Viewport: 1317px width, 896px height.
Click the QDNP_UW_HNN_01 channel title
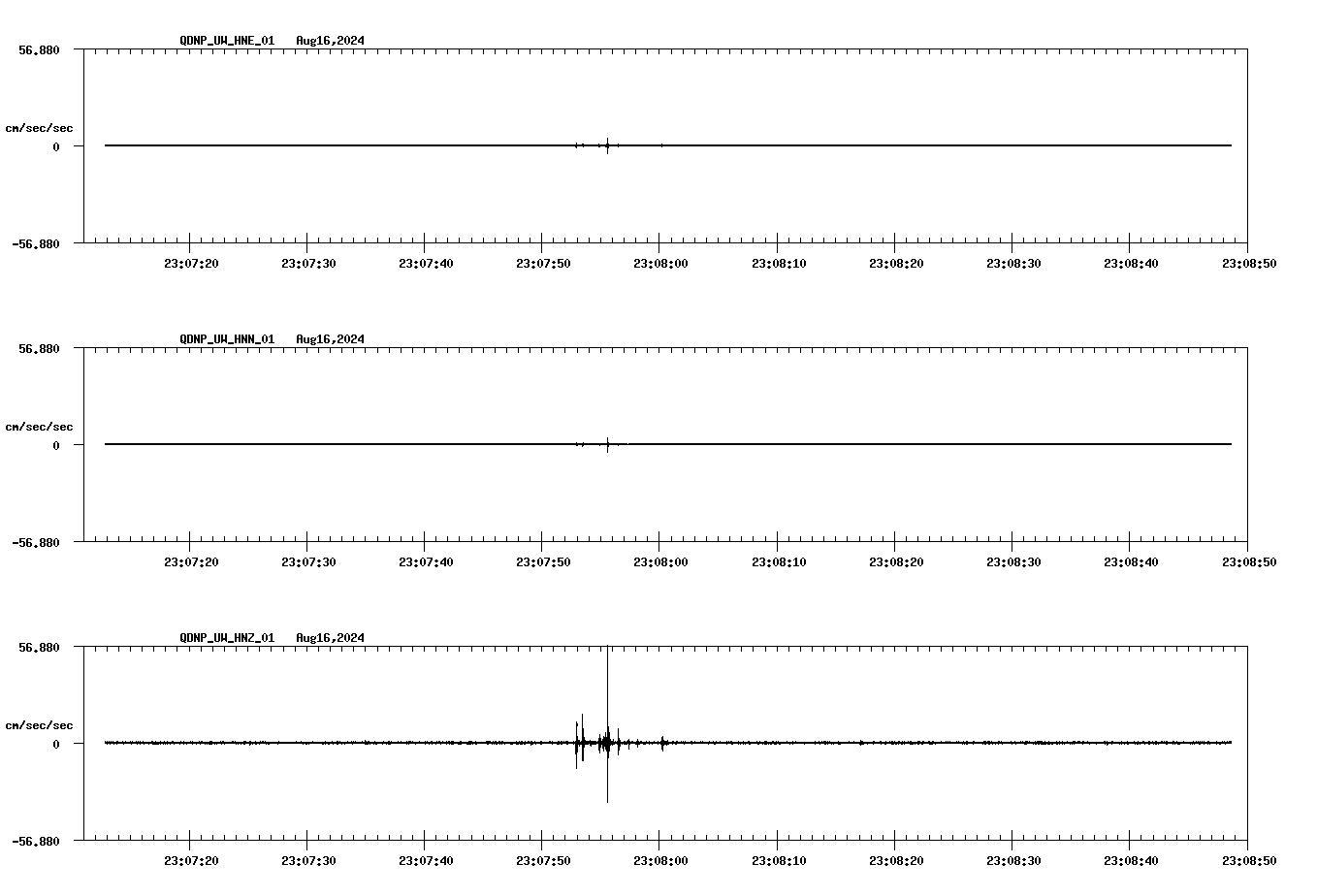pos(227,339)
